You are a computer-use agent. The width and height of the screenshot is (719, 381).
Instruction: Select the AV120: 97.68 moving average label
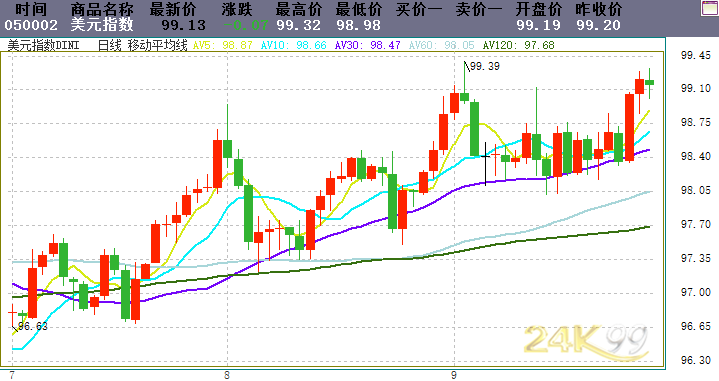tap(519, 45)
